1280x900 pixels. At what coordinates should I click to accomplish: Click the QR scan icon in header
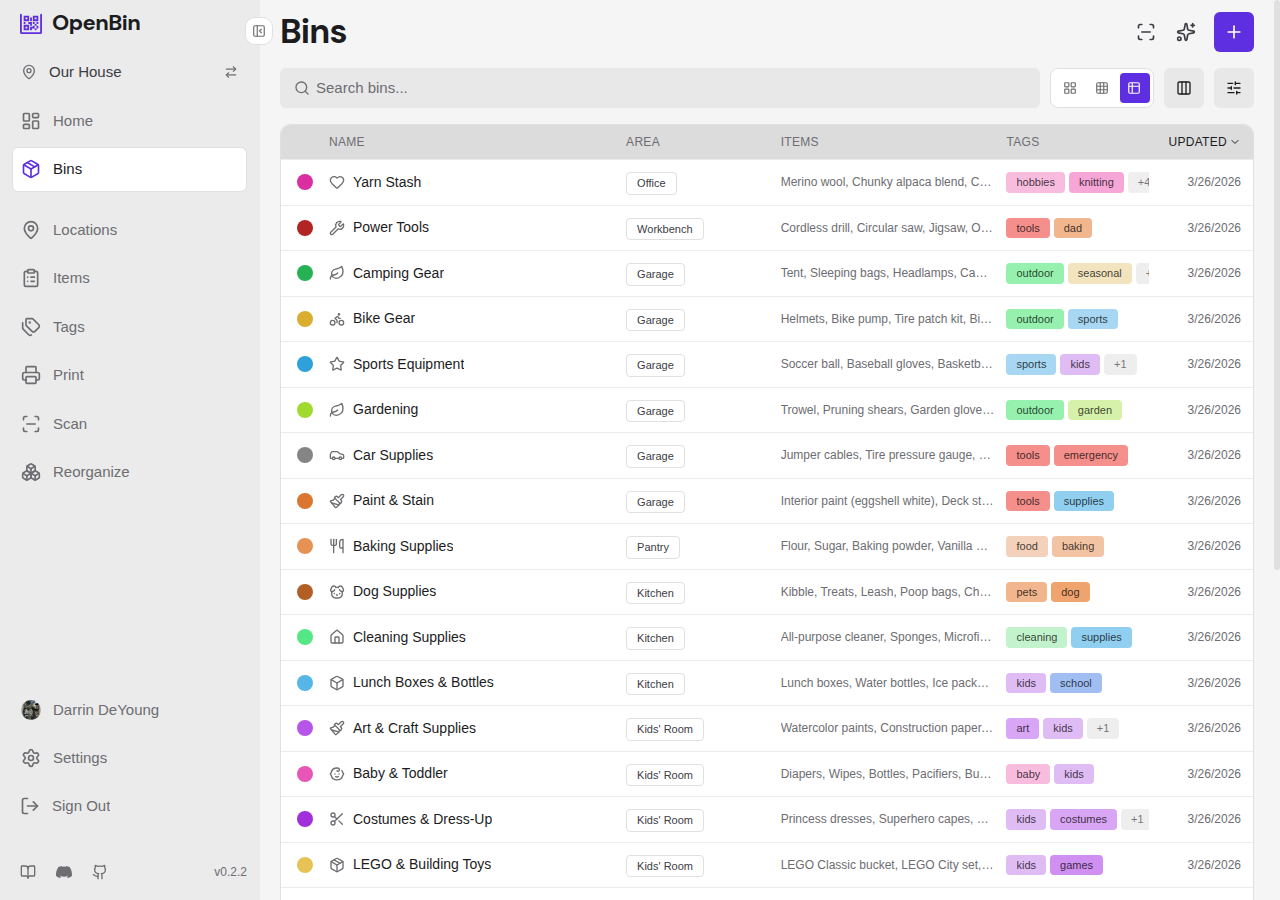(1146, 32)
